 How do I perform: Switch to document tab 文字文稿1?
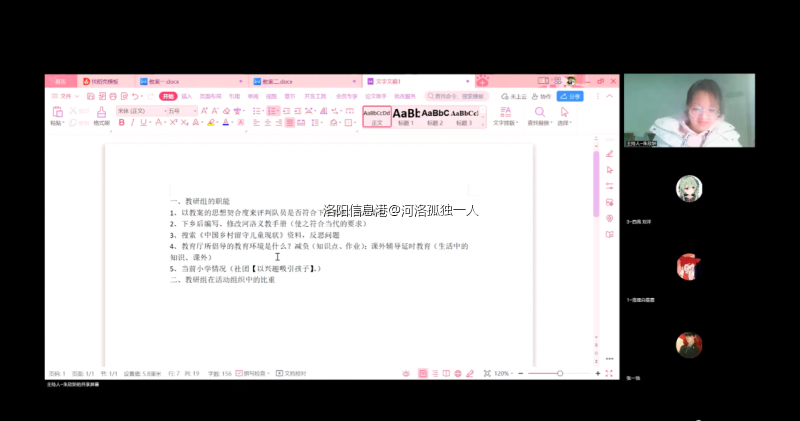click(418, 81)
